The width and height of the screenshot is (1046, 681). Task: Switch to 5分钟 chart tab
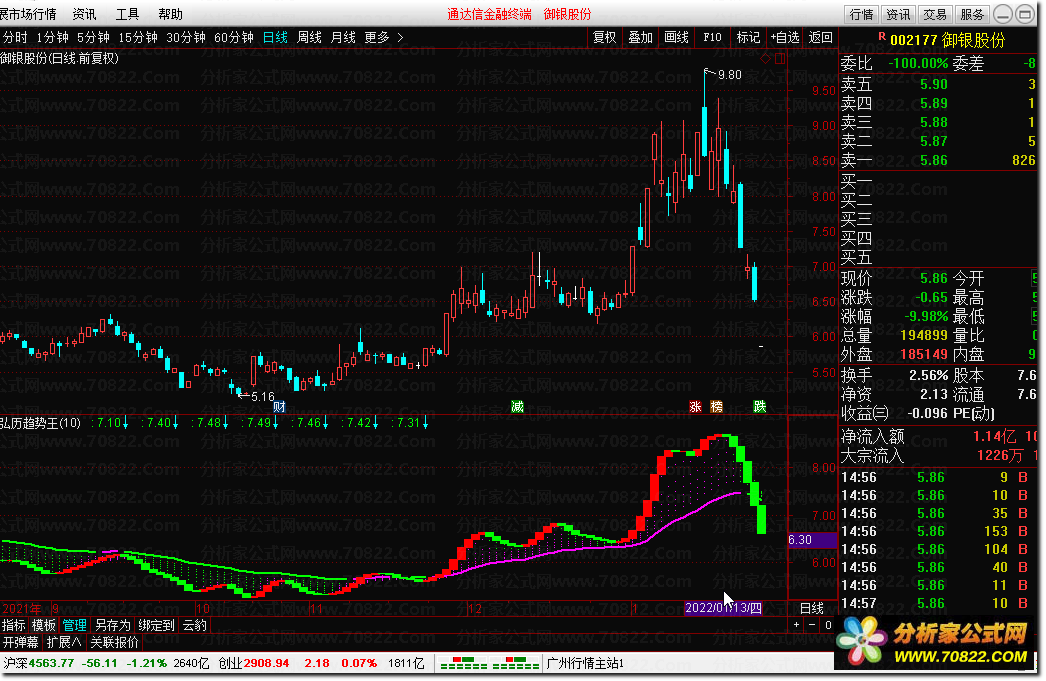[93, 37]
